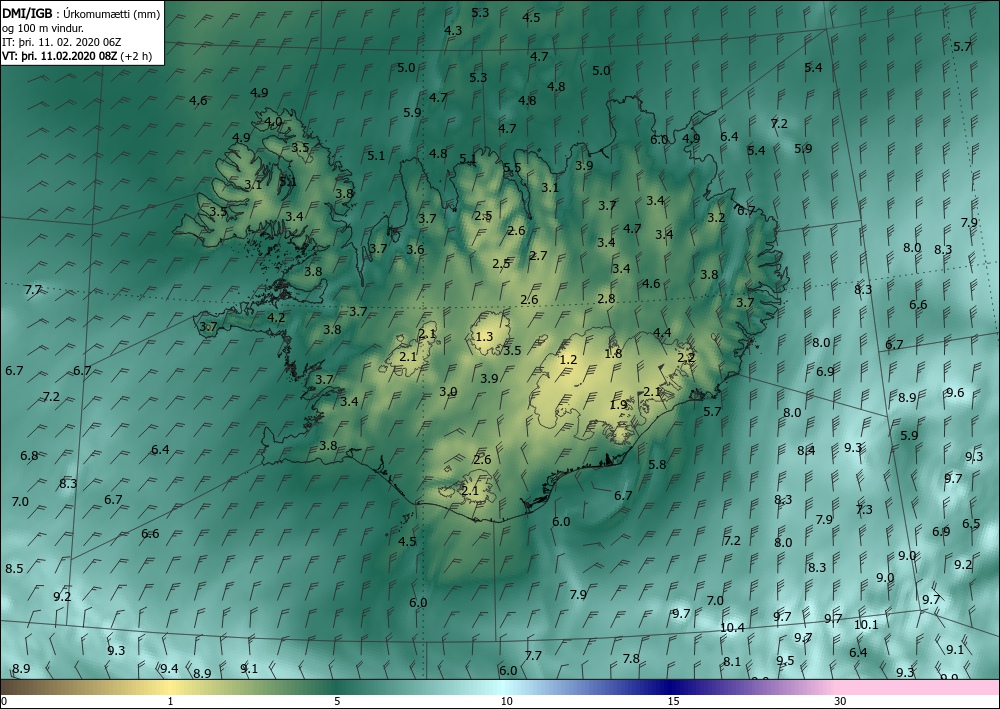Screen dimensions: 1000x709
Task: Click the 5.5 value on the north coast
Action: 512,168
